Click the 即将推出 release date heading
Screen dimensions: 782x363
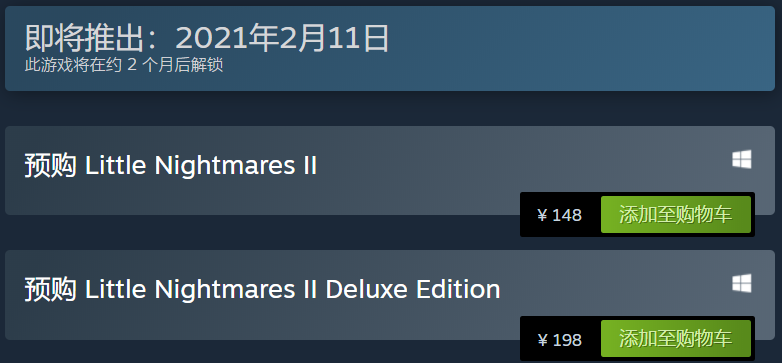pos(207,38)
